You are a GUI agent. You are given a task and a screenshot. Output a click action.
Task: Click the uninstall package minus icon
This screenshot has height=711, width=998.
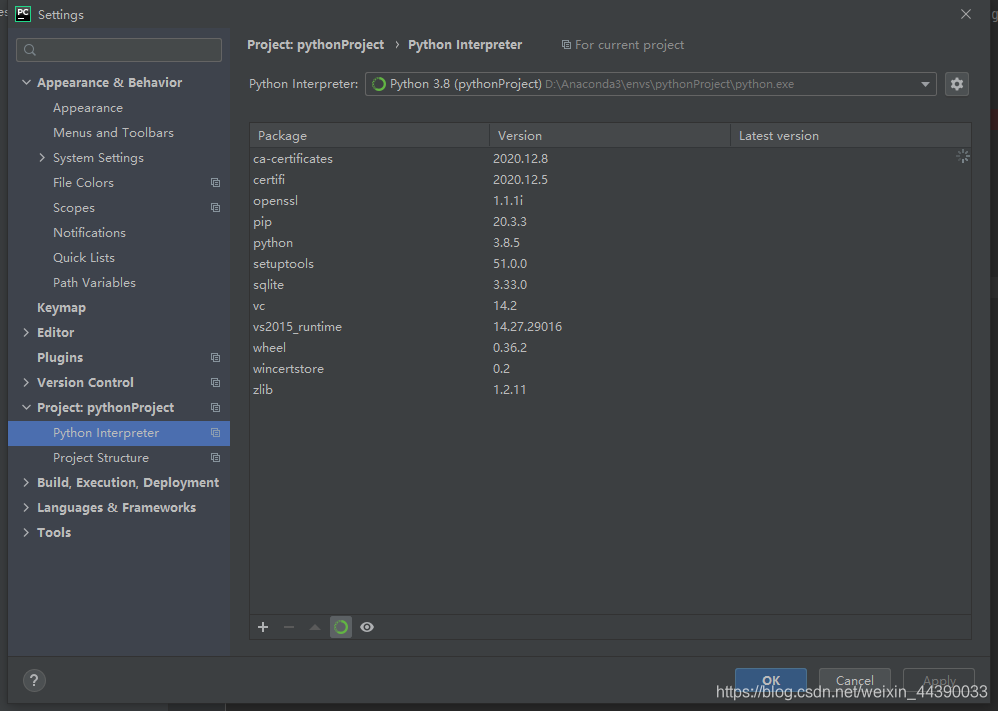[x=289, y=627]
